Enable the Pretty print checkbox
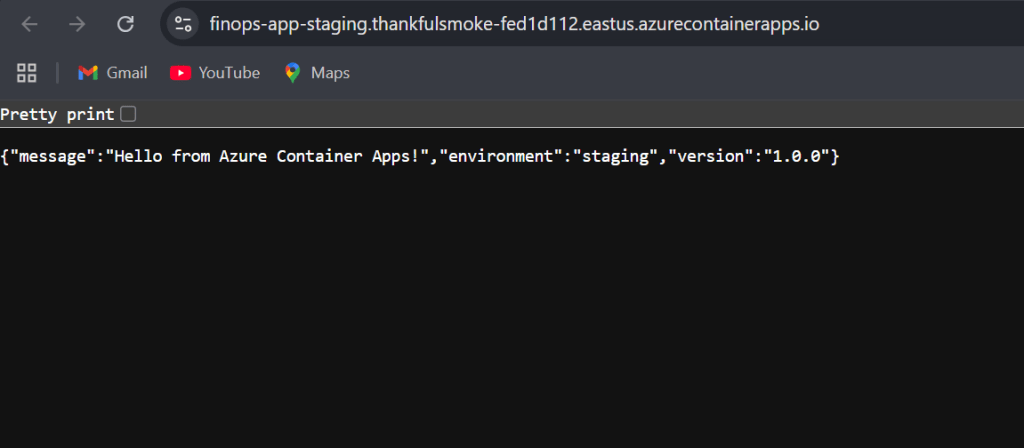Screen dimensions: 1024x448 tap(128, 114)
